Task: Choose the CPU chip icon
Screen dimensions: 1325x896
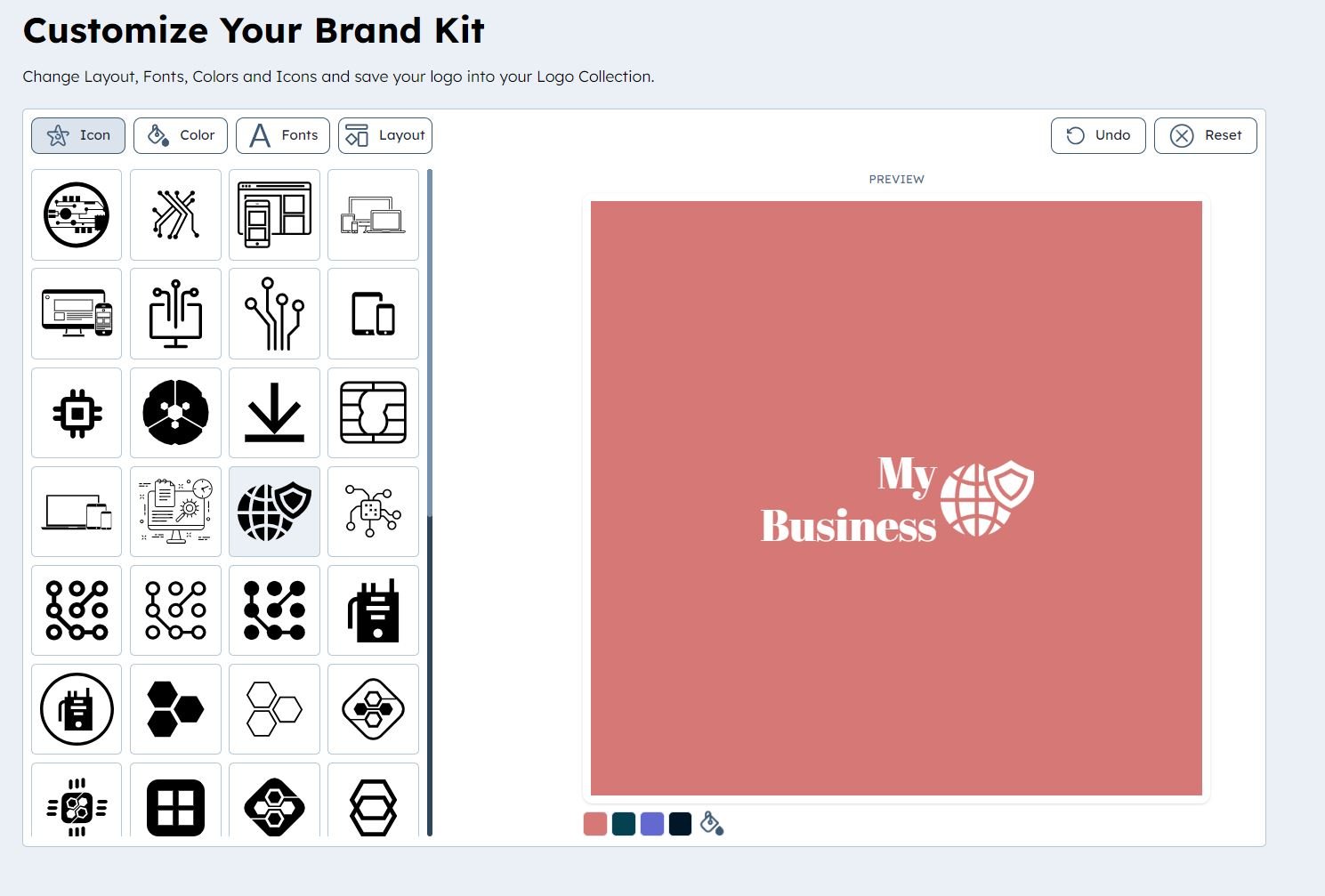Action: 77,413
